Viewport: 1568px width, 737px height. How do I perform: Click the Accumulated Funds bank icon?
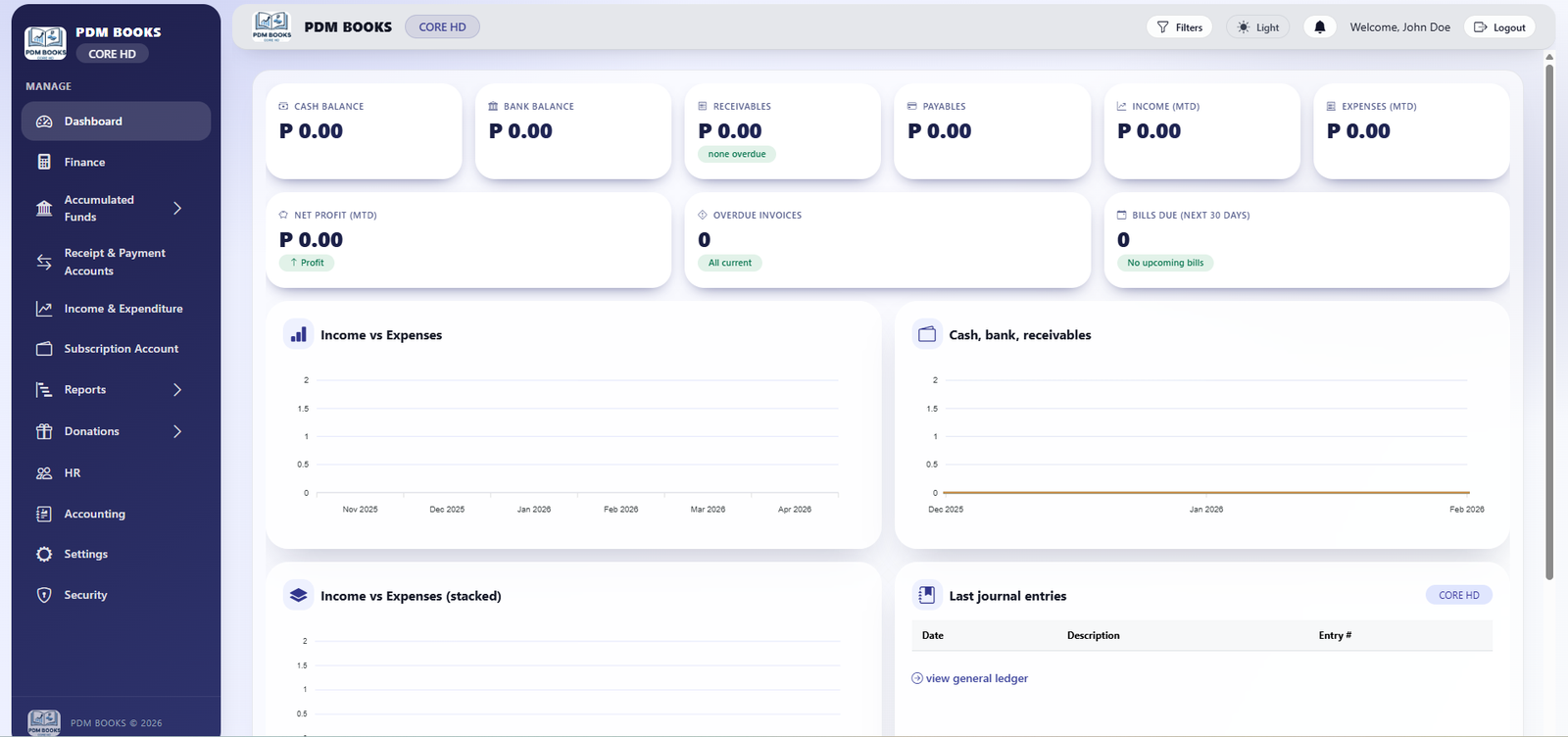44,208
